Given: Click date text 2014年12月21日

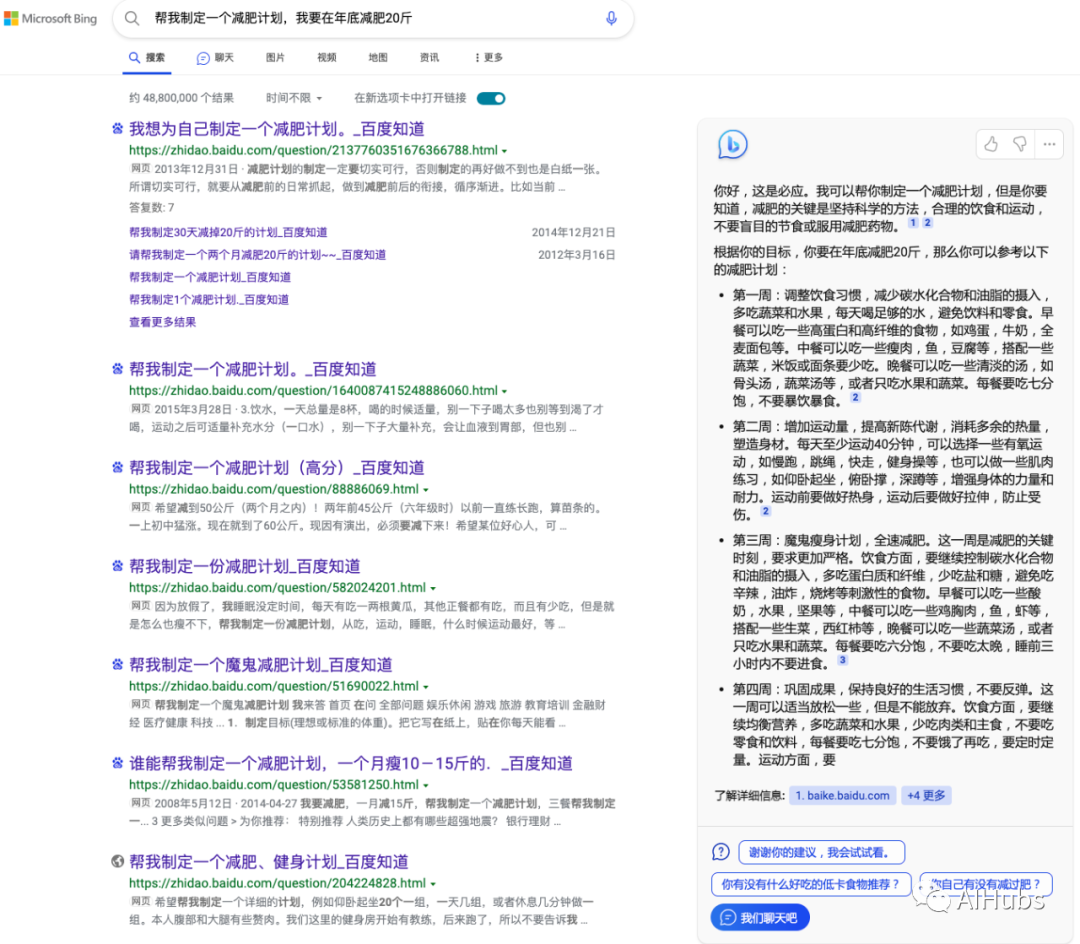Looking at the screenshot, I should click(573, 233).
